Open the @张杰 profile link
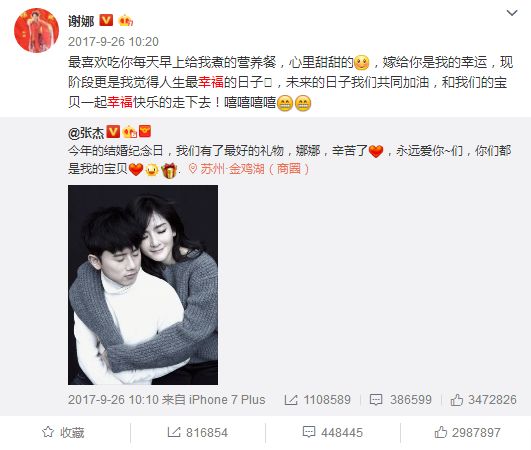Viewport: 531px width, 450px height. point(86,132)
